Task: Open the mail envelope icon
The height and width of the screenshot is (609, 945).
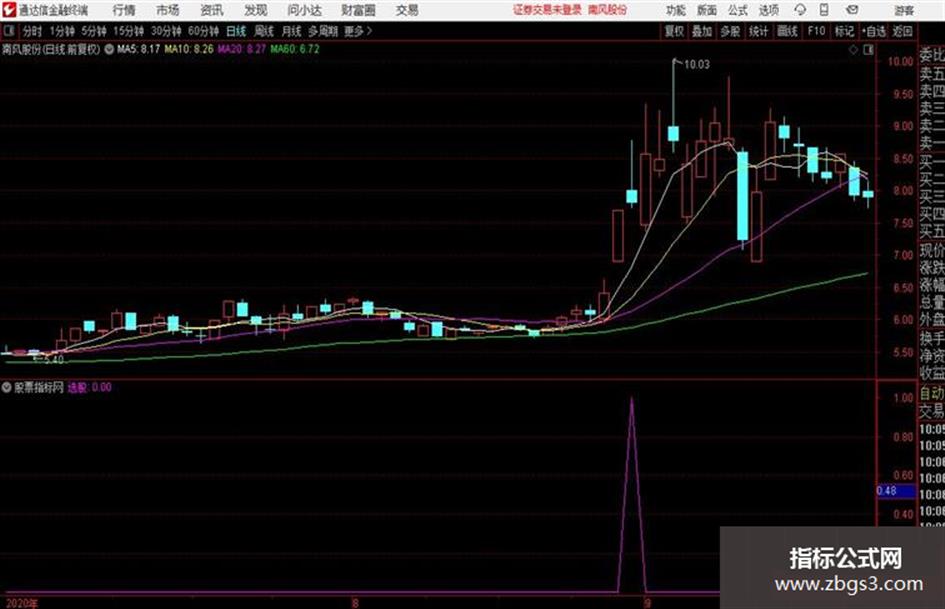Action: [852, 10]
